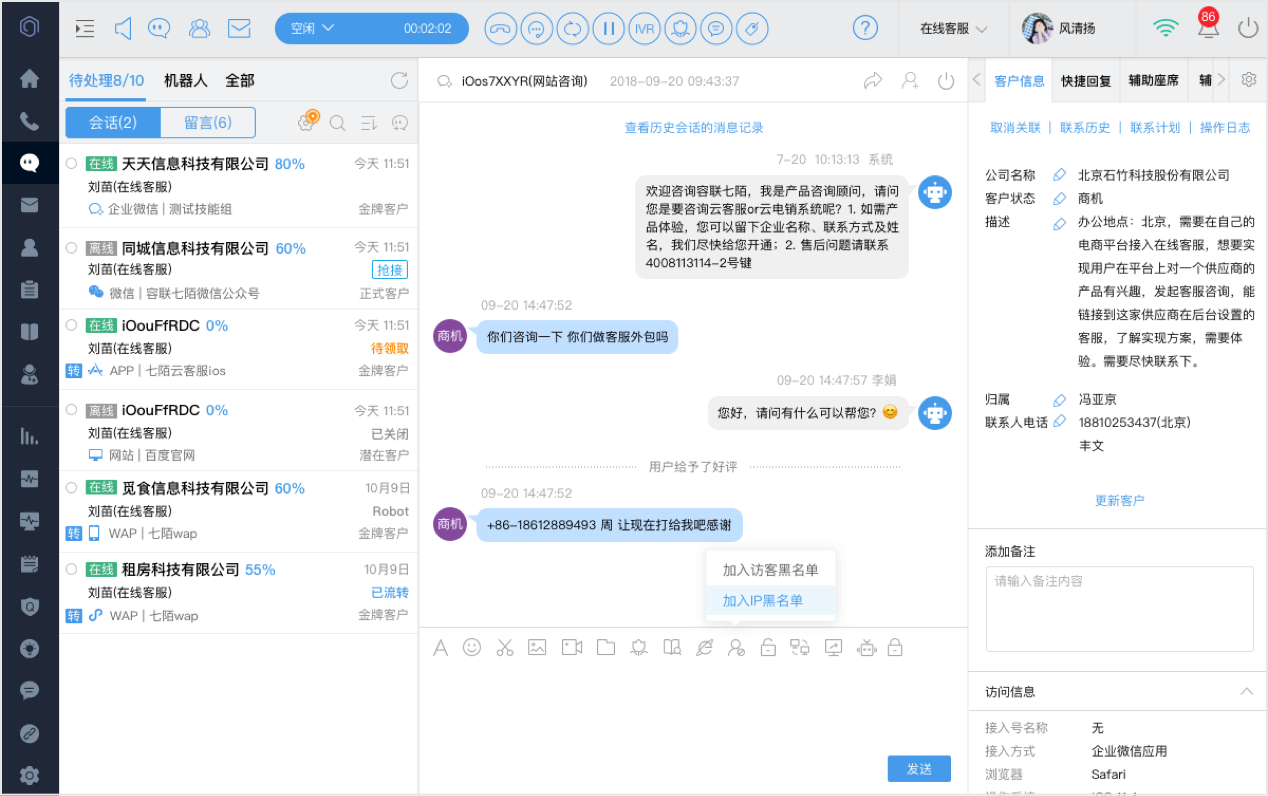
Task: Select the radio circle for 天天信息科技有限公司
Action: point(71,163)
